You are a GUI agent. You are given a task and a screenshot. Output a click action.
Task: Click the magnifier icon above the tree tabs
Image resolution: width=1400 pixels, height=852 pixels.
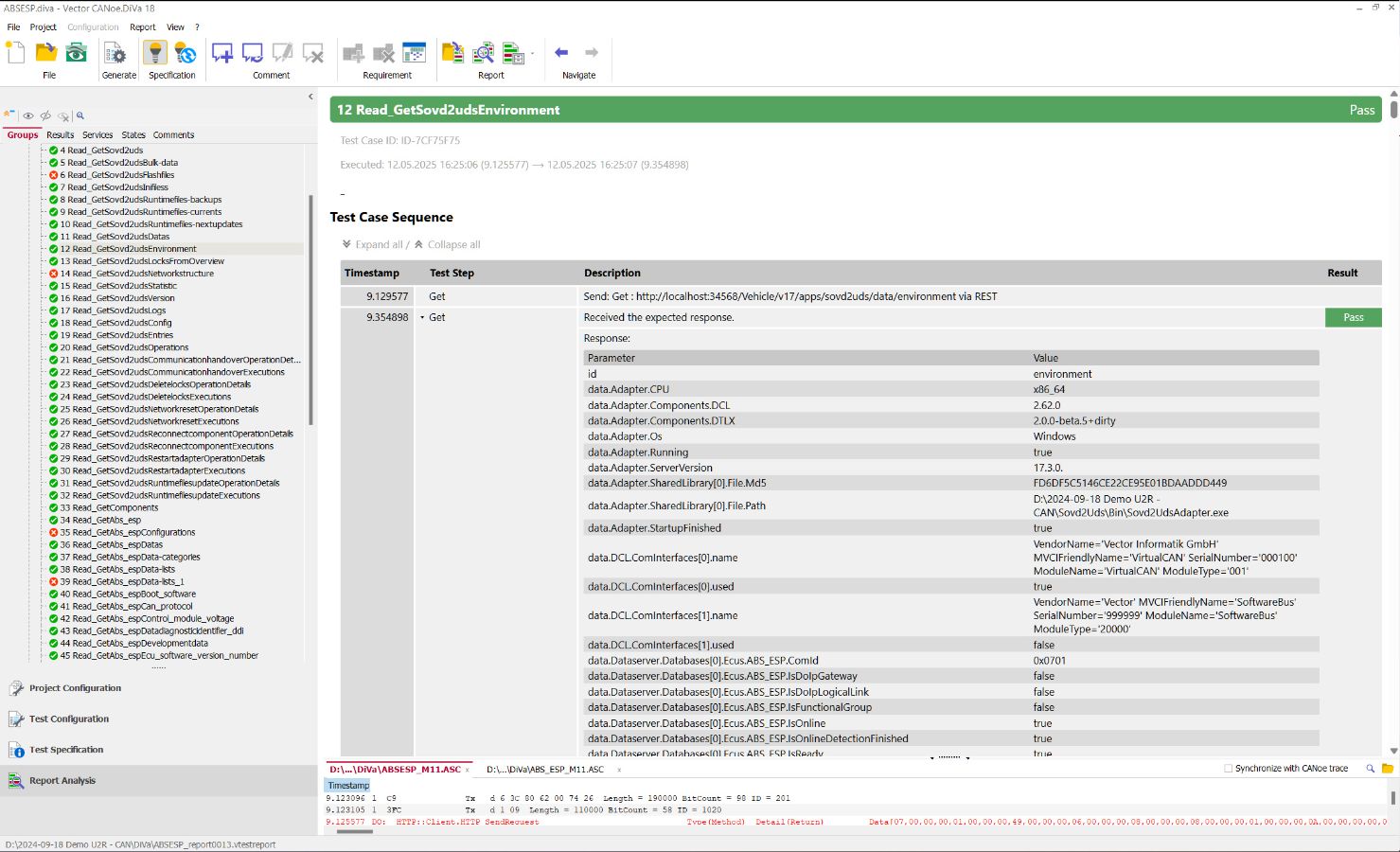(x=80, y=115)
